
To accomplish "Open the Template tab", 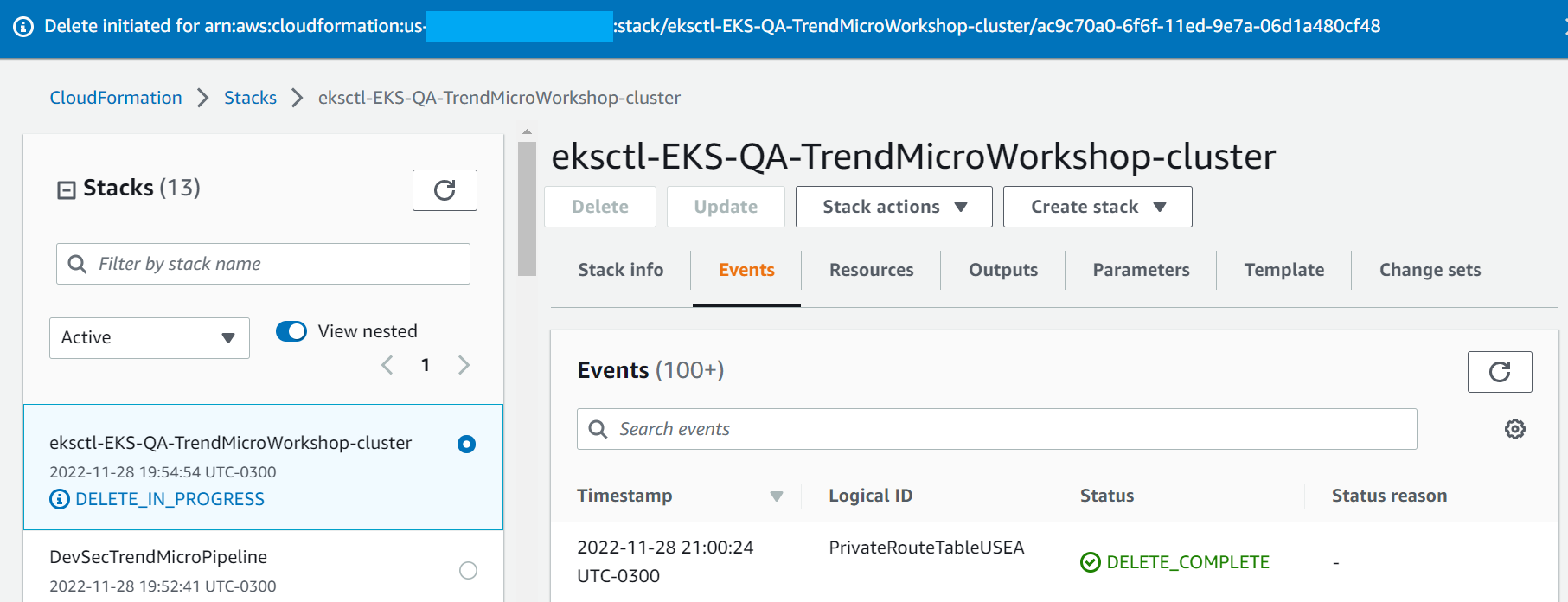I will pos(1284,270).
